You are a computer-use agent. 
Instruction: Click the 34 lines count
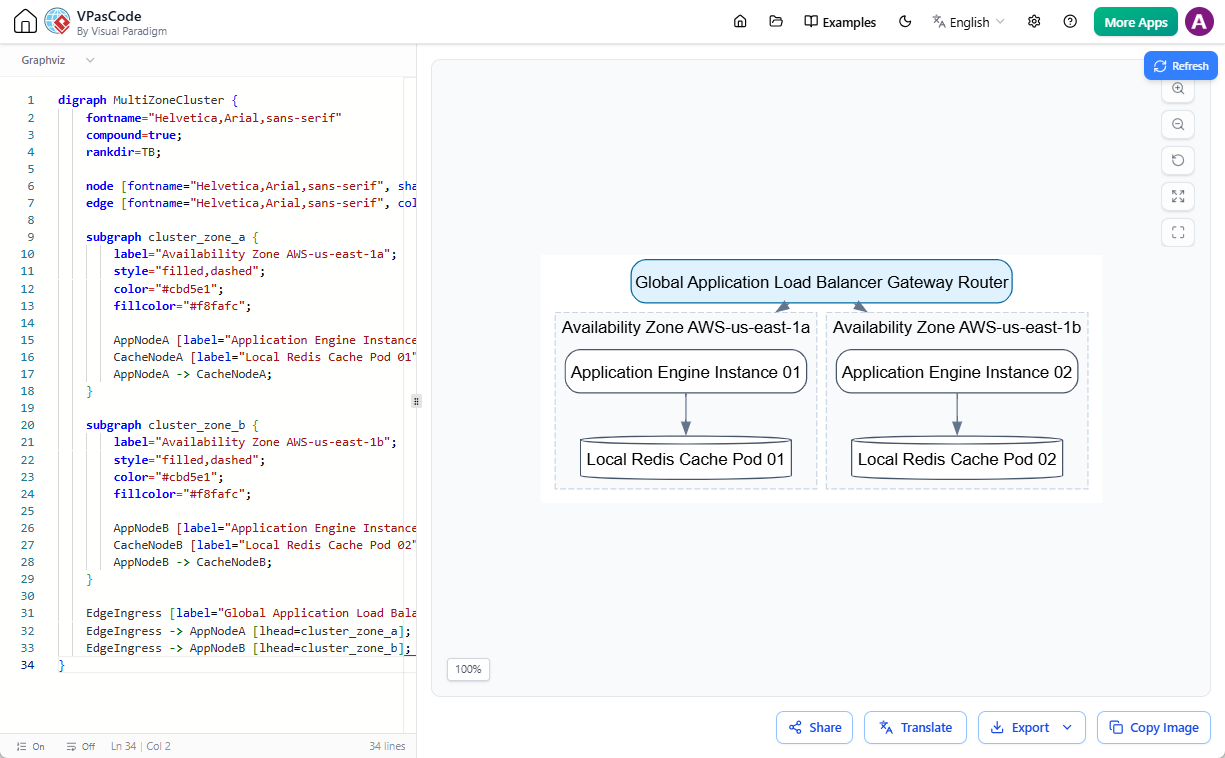click(x=388, y=746)
